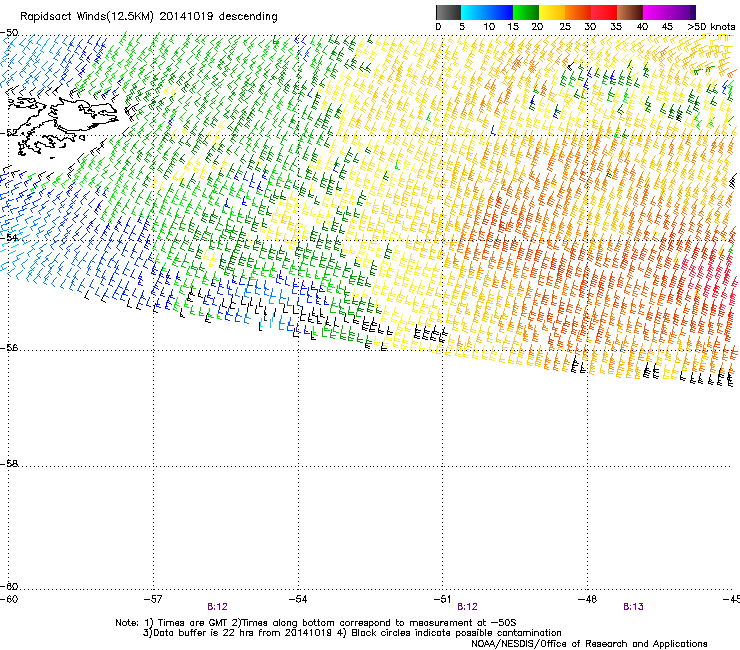This screenshot has height=650, width=740.
Task: Click the '40' label under the color scale
Action: 642,27
